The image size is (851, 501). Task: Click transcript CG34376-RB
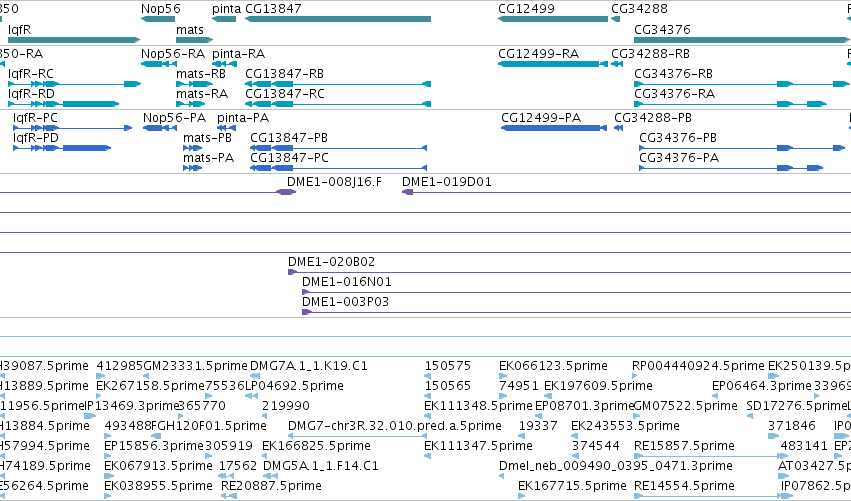[x=741, y=84]
